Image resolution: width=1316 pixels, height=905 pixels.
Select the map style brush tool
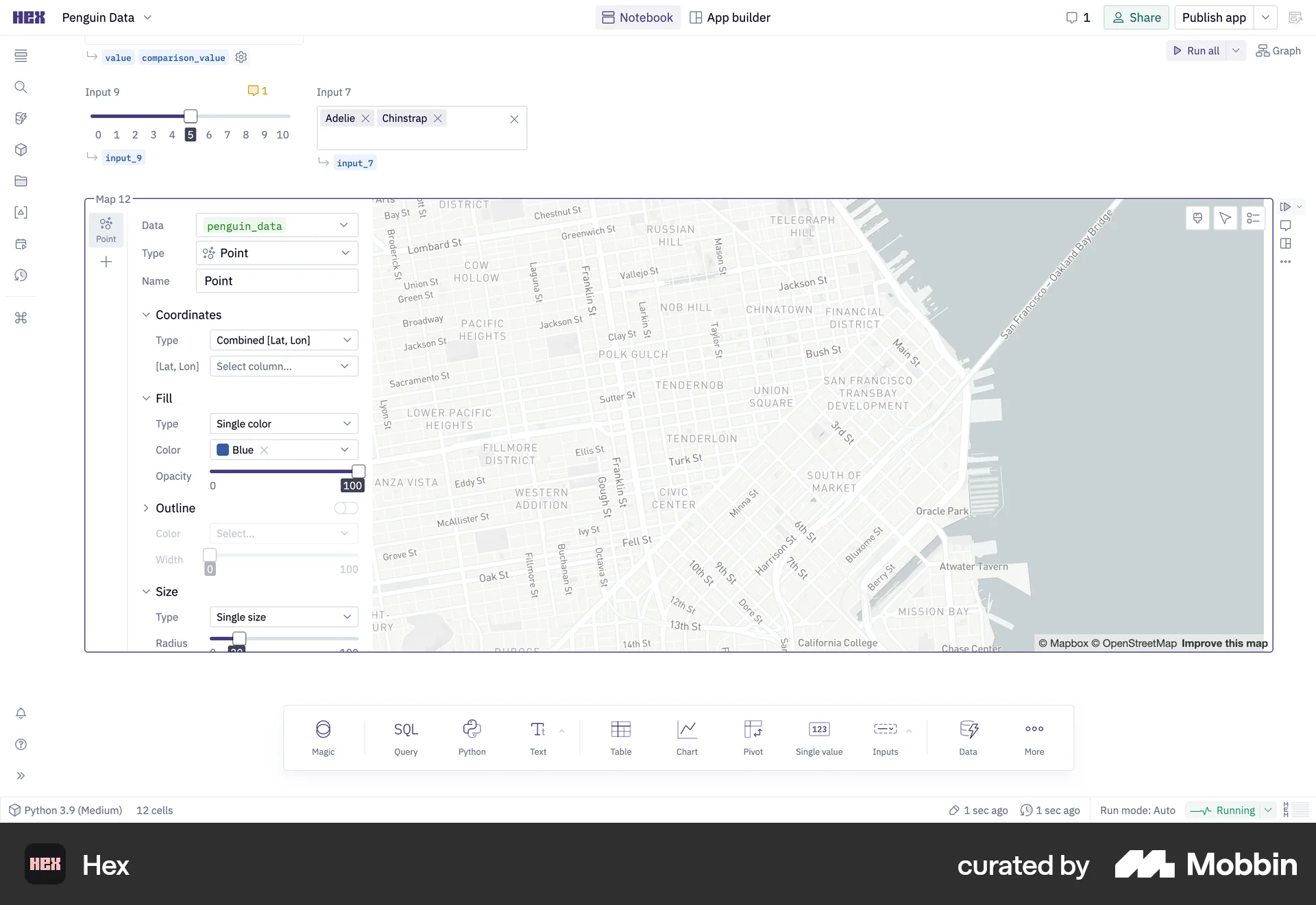1197,217
